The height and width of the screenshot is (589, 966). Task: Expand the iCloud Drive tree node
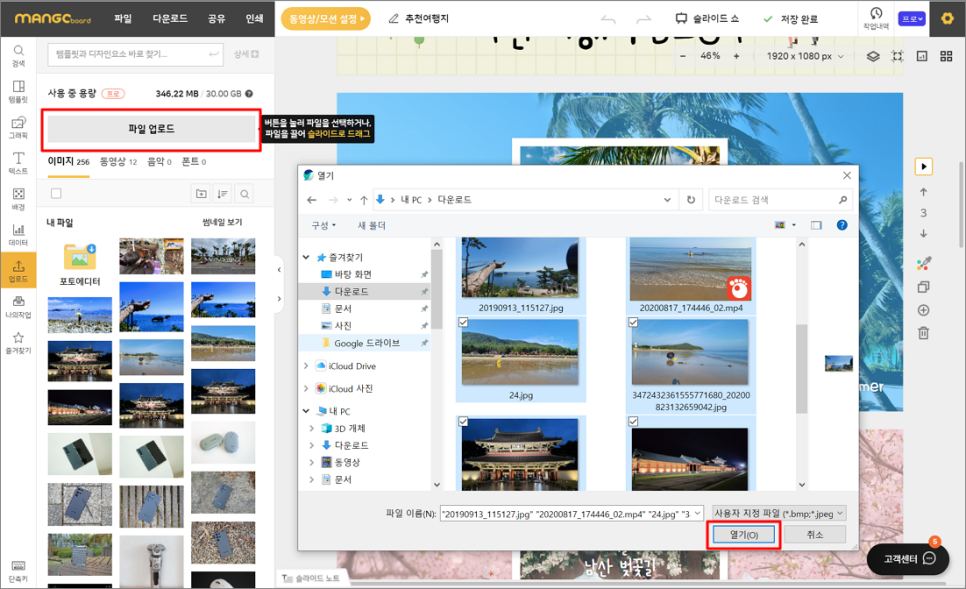click(306, 366)
